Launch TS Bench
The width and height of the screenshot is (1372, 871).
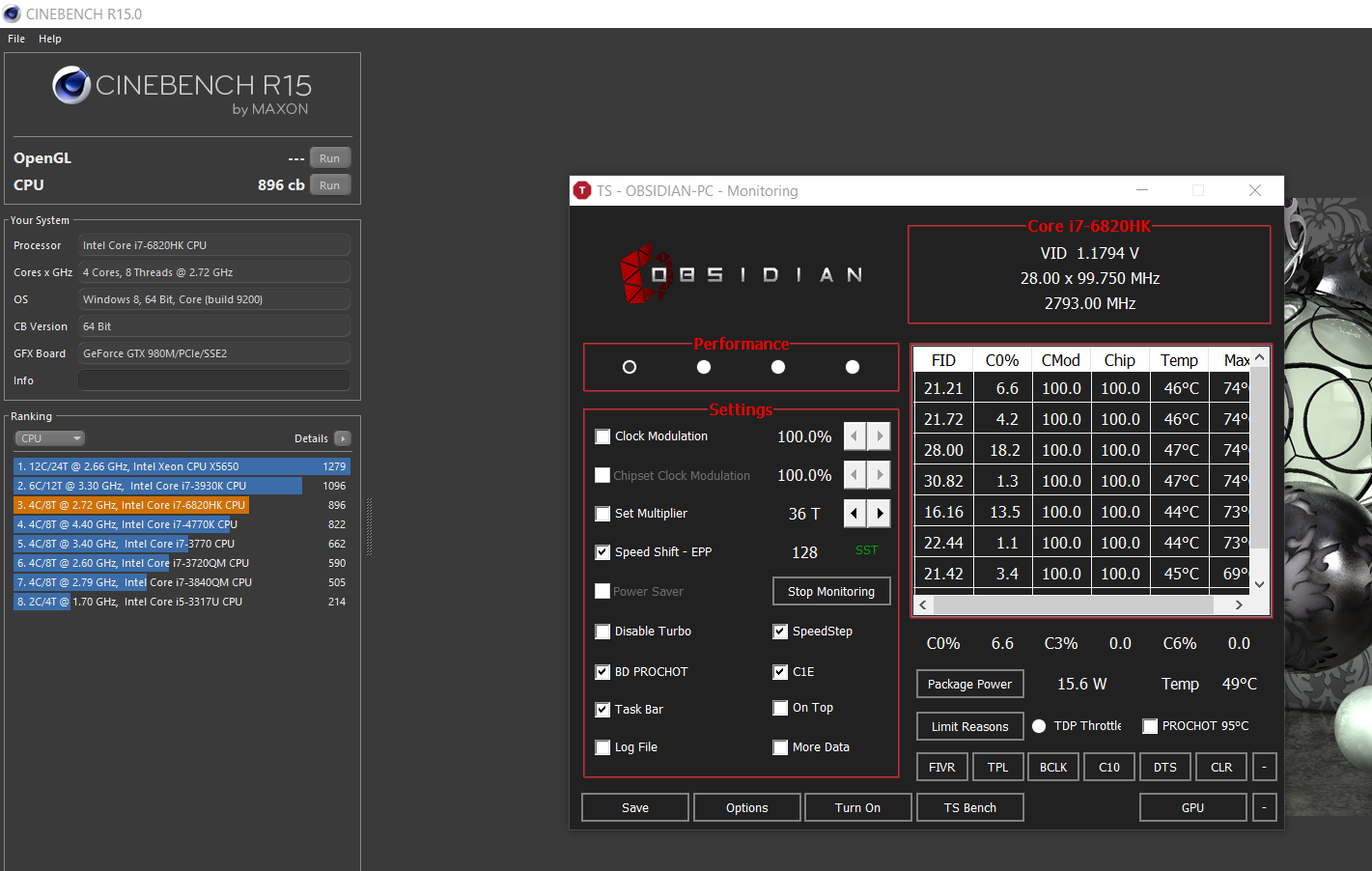tap(970, 808)
